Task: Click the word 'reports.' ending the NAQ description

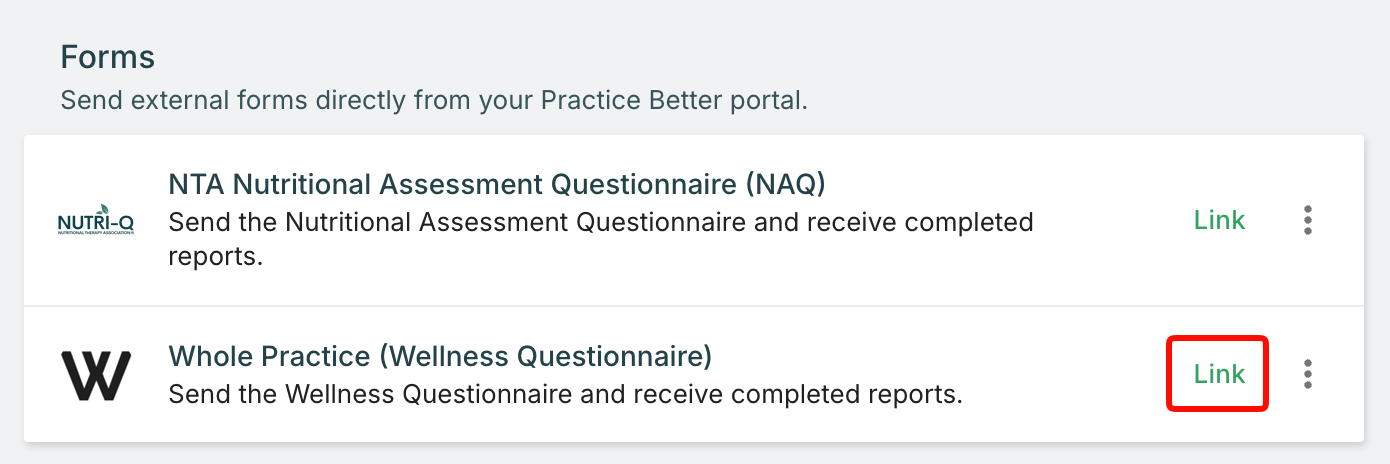Action: 215,257
